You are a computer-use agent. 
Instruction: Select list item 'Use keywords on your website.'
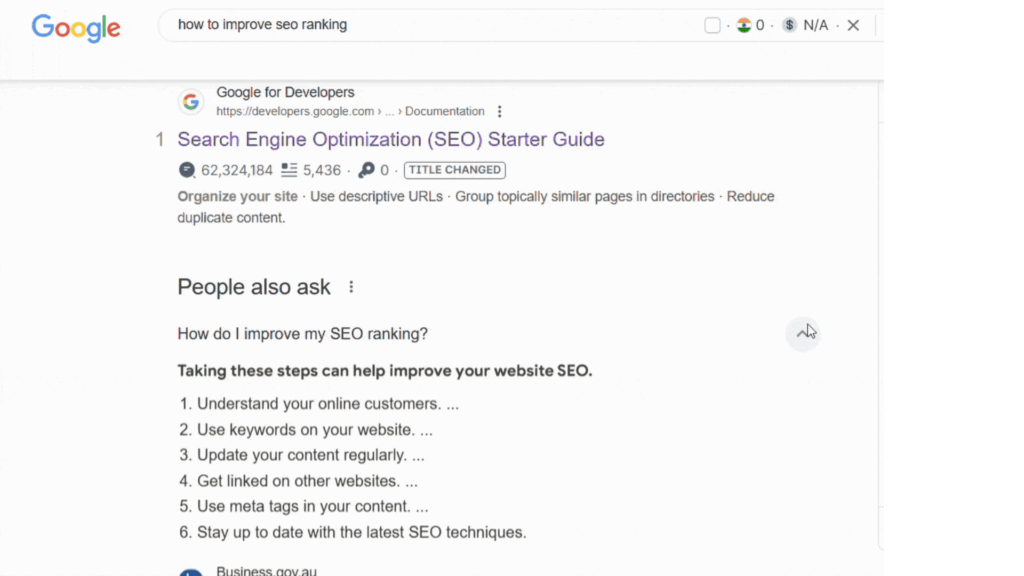pos(306,430)
